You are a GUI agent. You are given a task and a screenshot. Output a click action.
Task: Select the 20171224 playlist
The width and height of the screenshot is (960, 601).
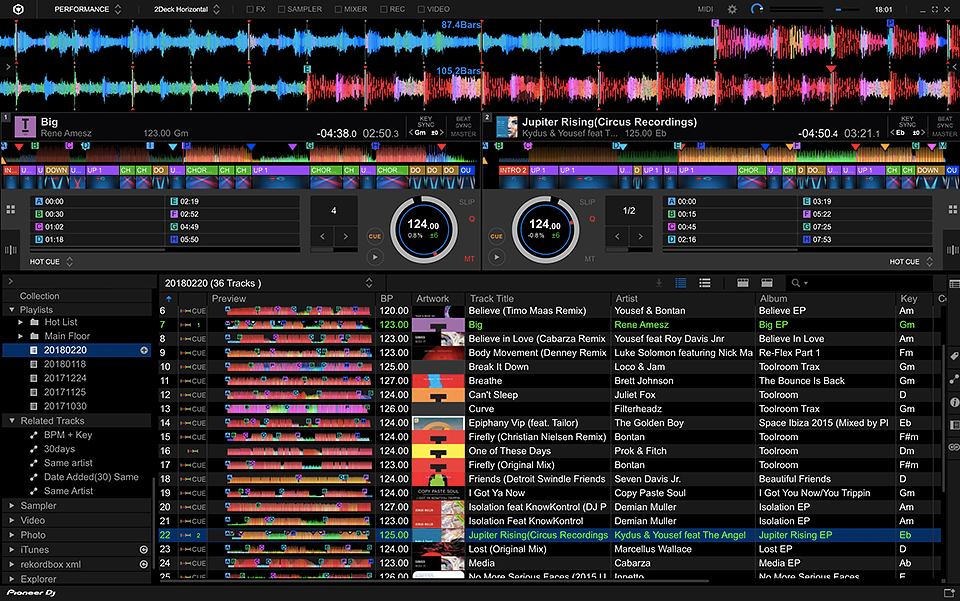(63, 379)
